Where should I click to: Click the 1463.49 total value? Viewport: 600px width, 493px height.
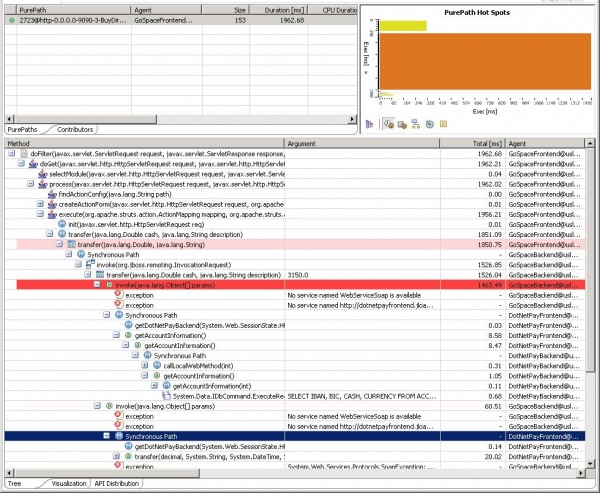[x=489, y=285]
